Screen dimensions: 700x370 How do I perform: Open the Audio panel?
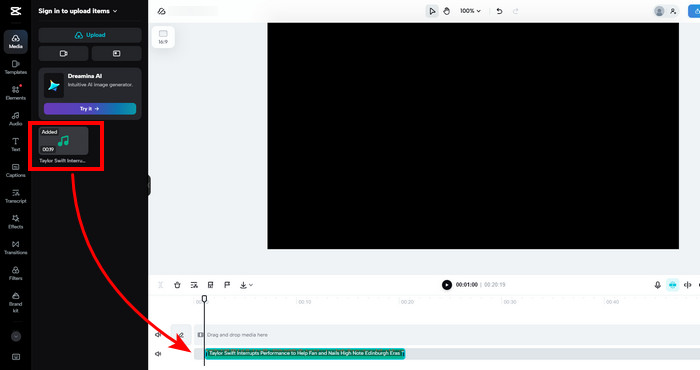tap(16, 119)
